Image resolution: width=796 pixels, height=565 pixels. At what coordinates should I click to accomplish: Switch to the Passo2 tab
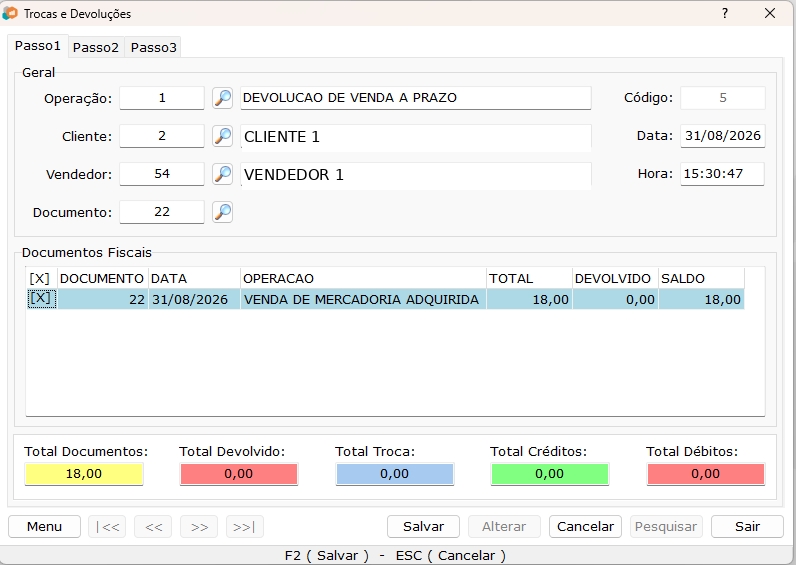(x=96, y=47)
